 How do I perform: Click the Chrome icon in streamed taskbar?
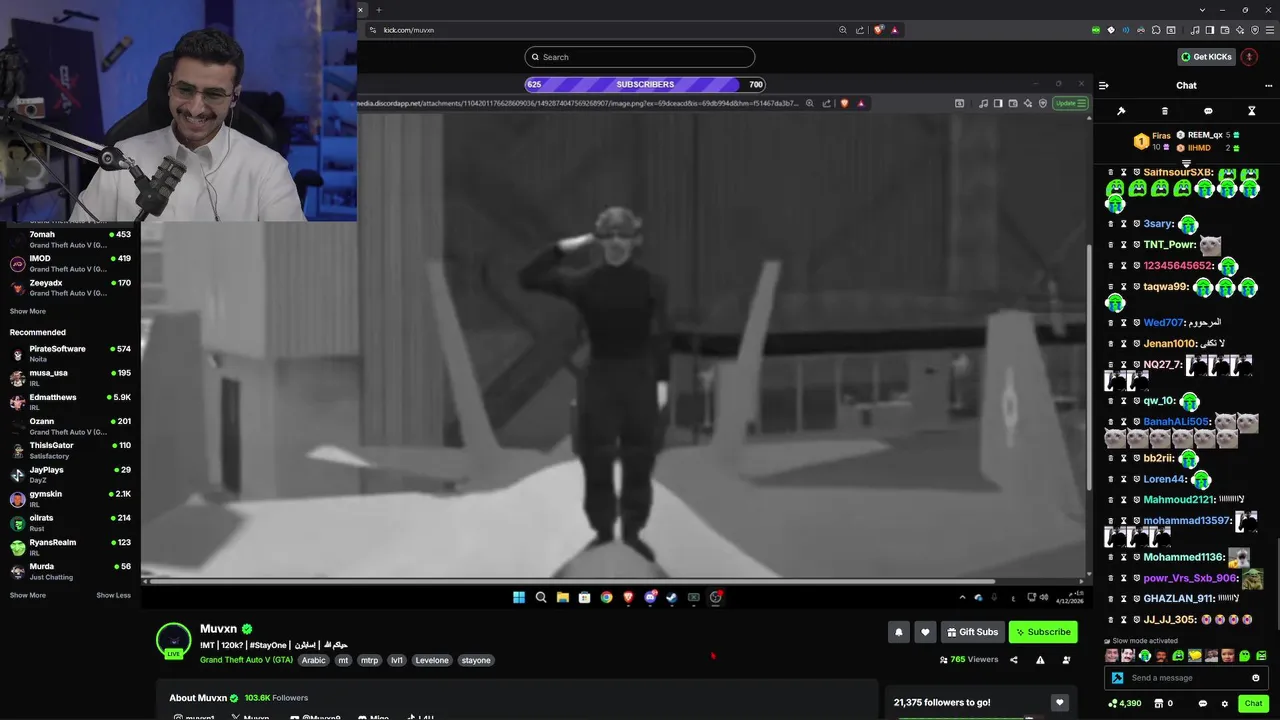[x=606, y=598]
